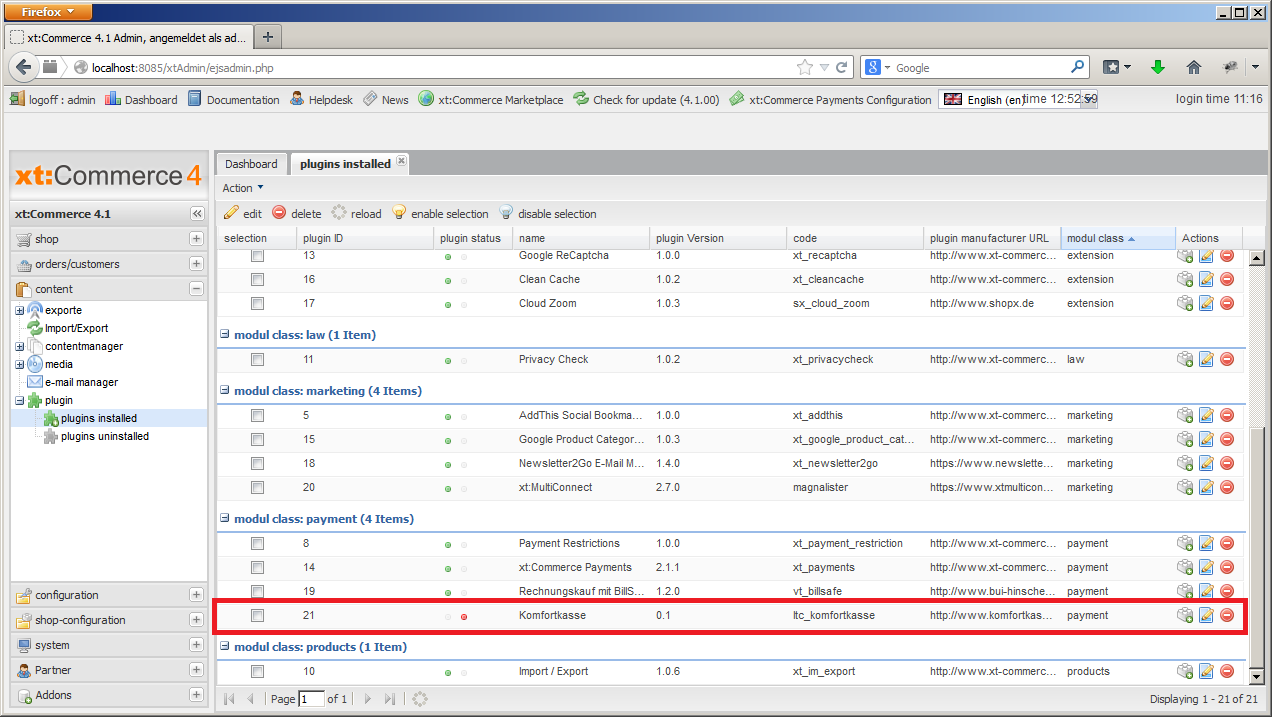Click delete icon for Import / Export plugin
This screenshot has width=1272, height=717.
click(x=1227, y=671)
